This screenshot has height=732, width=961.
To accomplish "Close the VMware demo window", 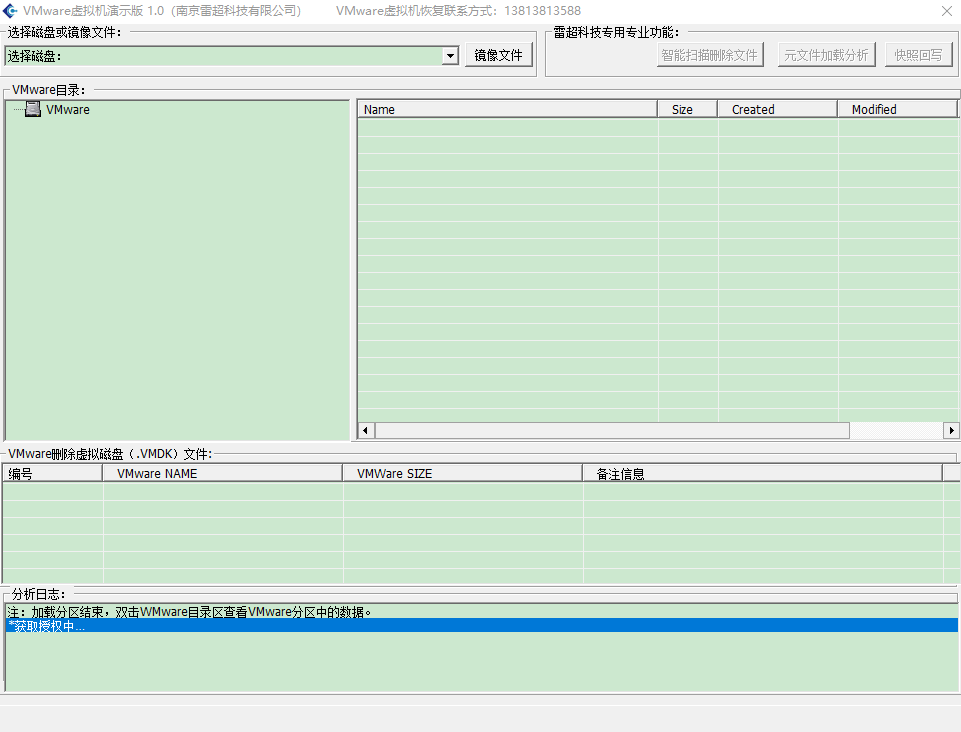I will (946, 11).
